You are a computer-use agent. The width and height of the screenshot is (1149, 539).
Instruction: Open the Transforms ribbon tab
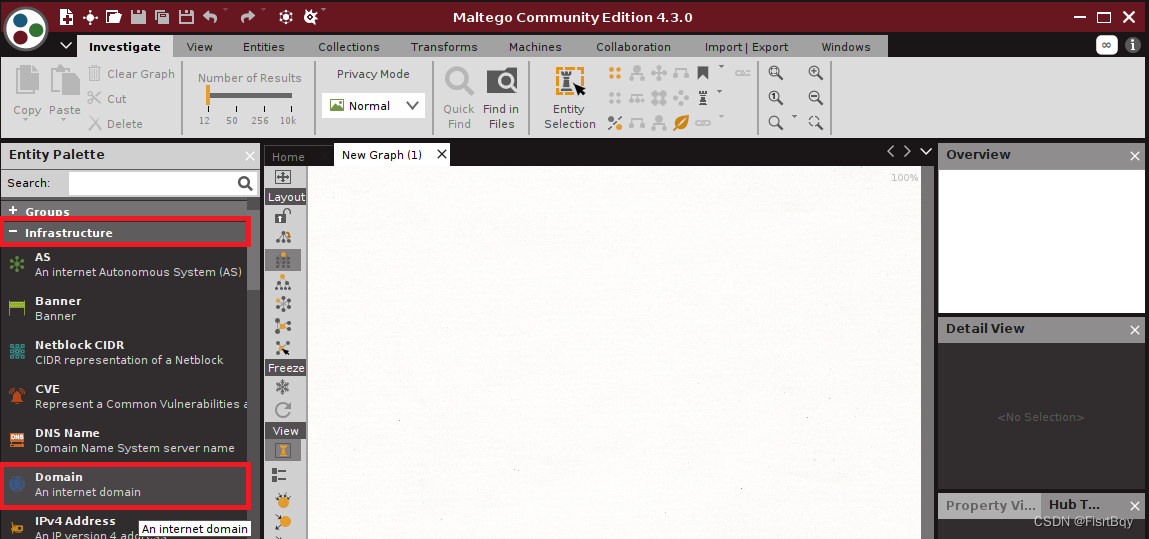tap(444, 47)
